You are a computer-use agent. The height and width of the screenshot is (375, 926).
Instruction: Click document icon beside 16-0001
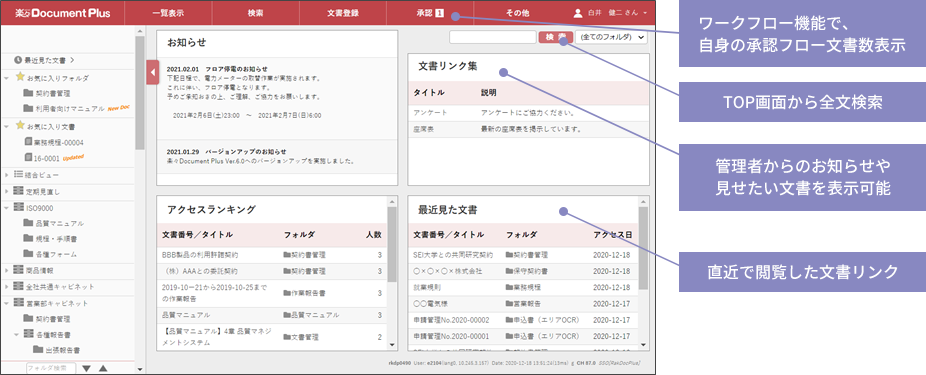click(x=28, y=158)
